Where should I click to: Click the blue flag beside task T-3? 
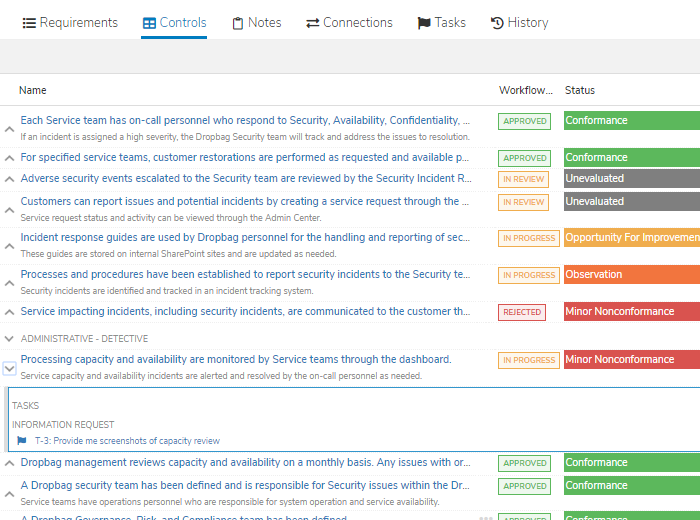21,441
